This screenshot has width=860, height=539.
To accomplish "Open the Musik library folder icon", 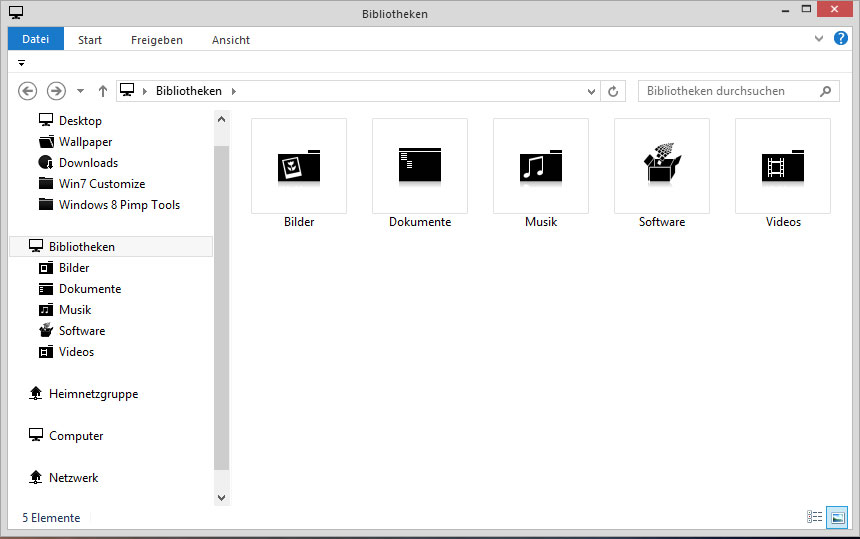I will (541, 166).
